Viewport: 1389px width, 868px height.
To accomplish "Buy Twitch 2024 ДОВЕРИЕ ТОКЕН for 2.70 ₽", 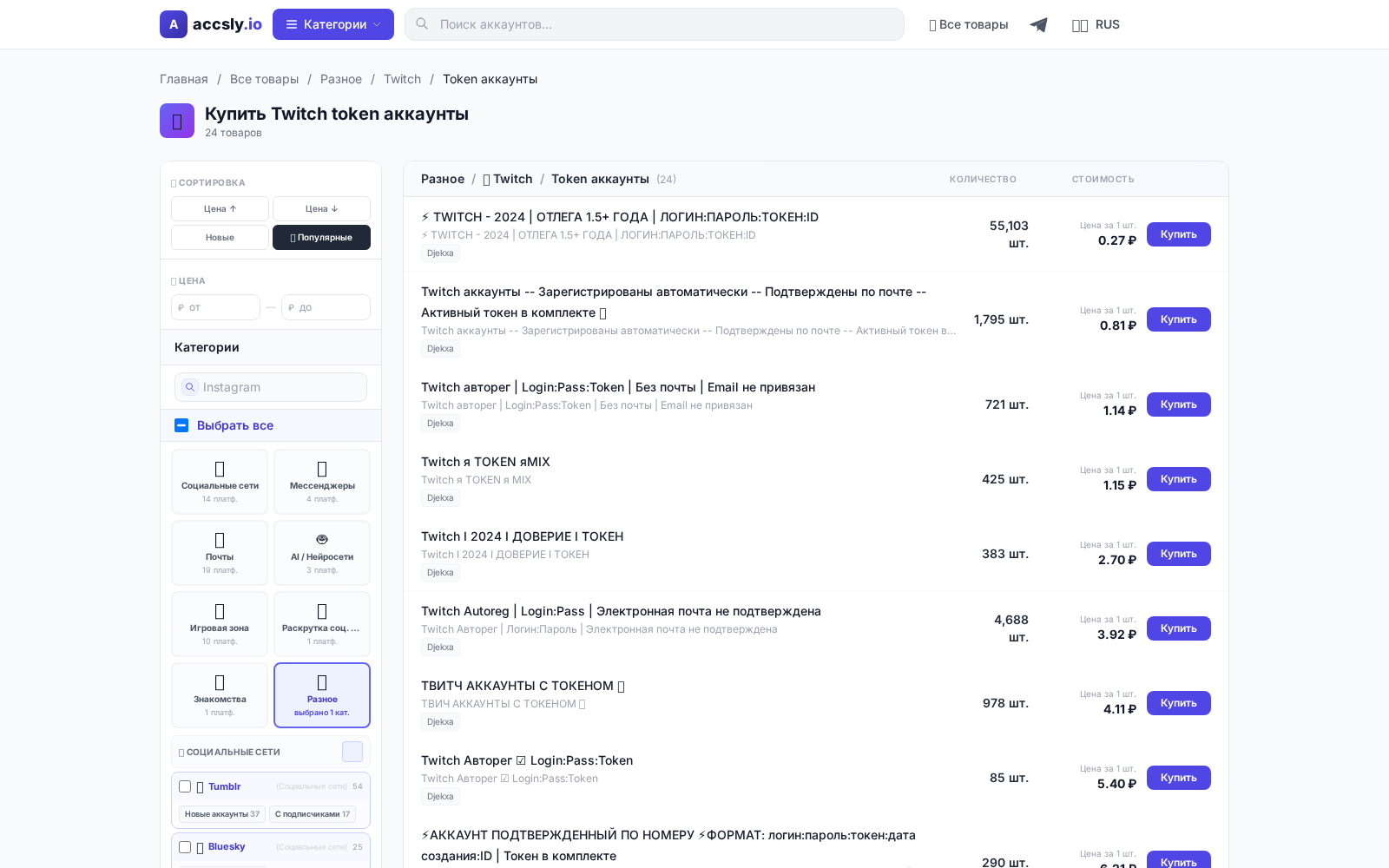I will (1179, 554).
